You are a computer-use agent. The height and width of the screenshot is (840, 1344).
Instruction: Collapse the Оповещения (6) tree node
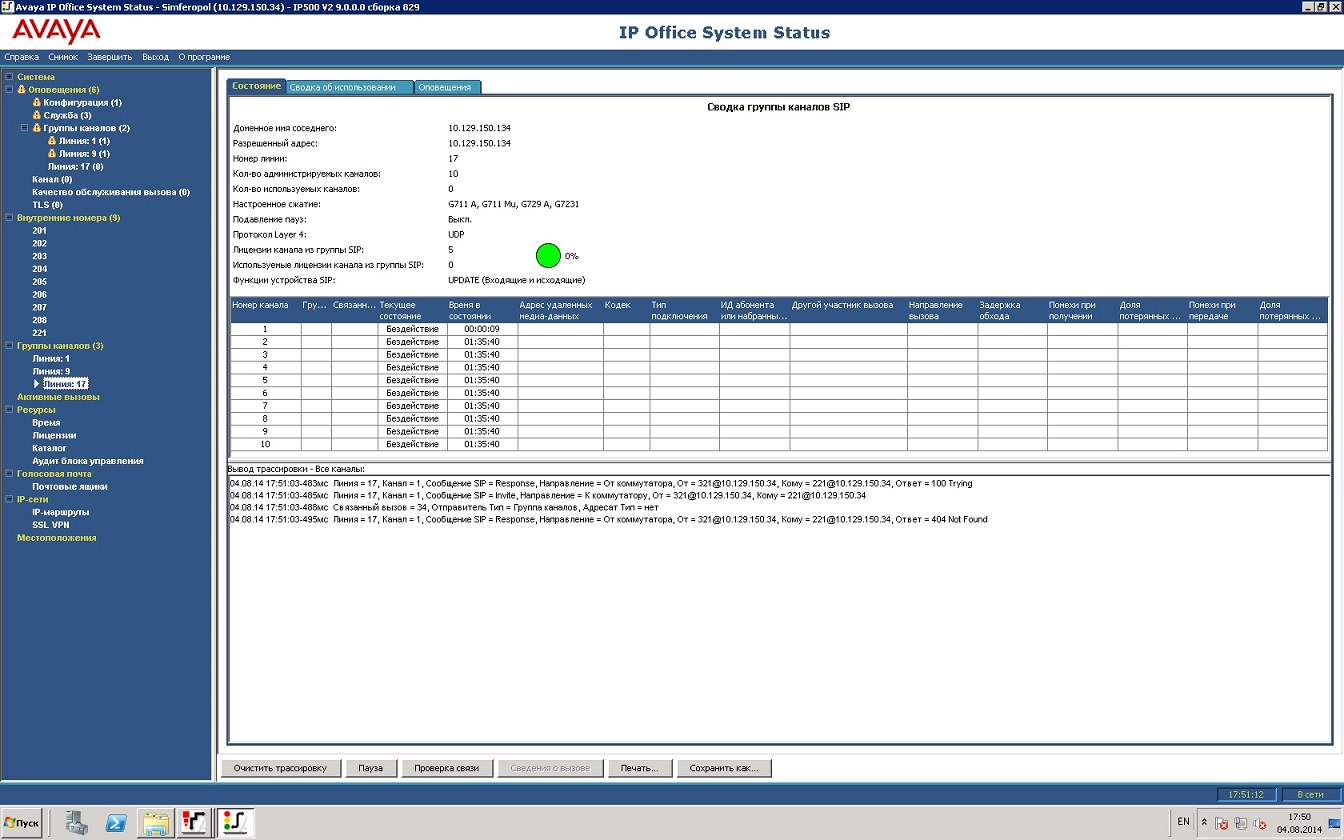pos(9,90)
